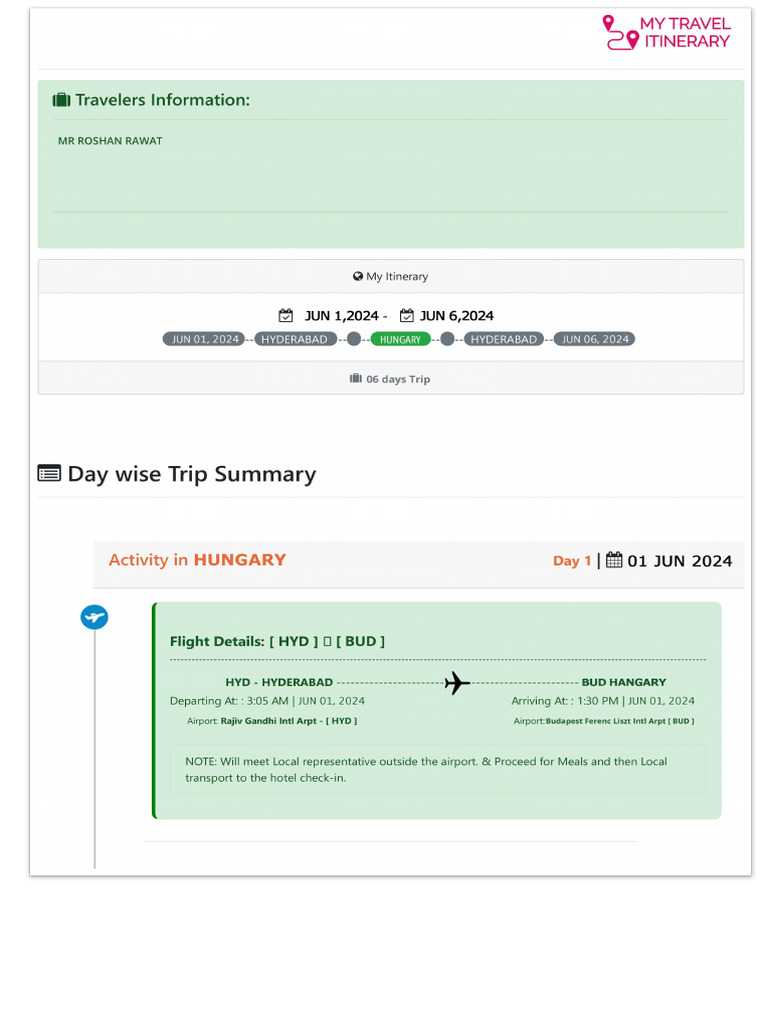Click the Day 1 label

tap(572, 561)
